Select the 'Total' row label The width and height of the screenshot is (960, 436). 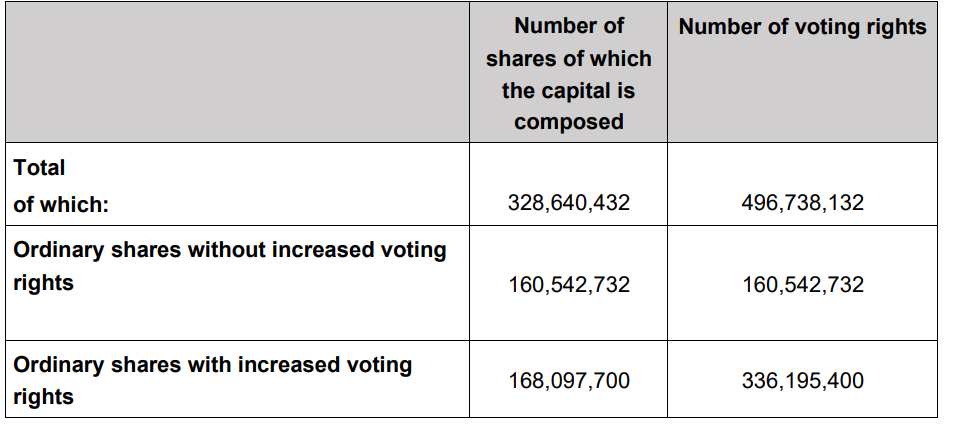pyautogui.click(x=39, y=167)
